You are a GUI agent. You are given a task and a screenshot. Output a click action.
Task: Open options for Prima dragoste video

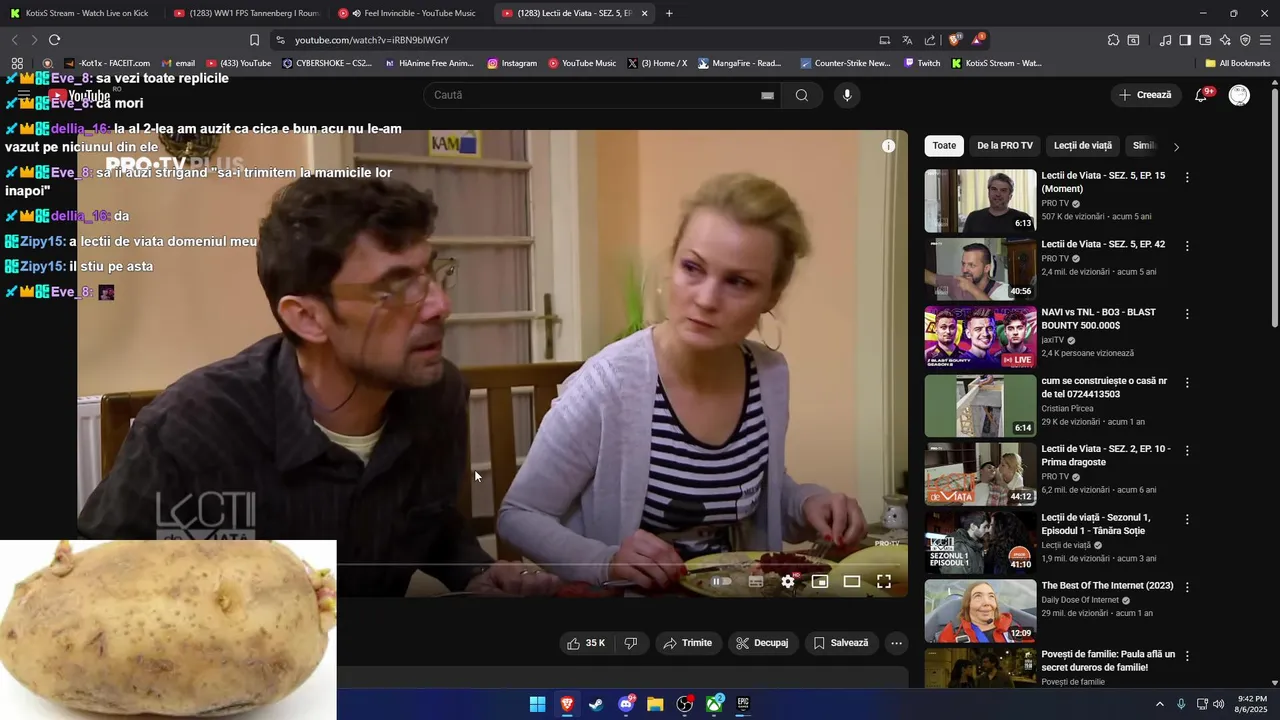(x=1187, y=450)
